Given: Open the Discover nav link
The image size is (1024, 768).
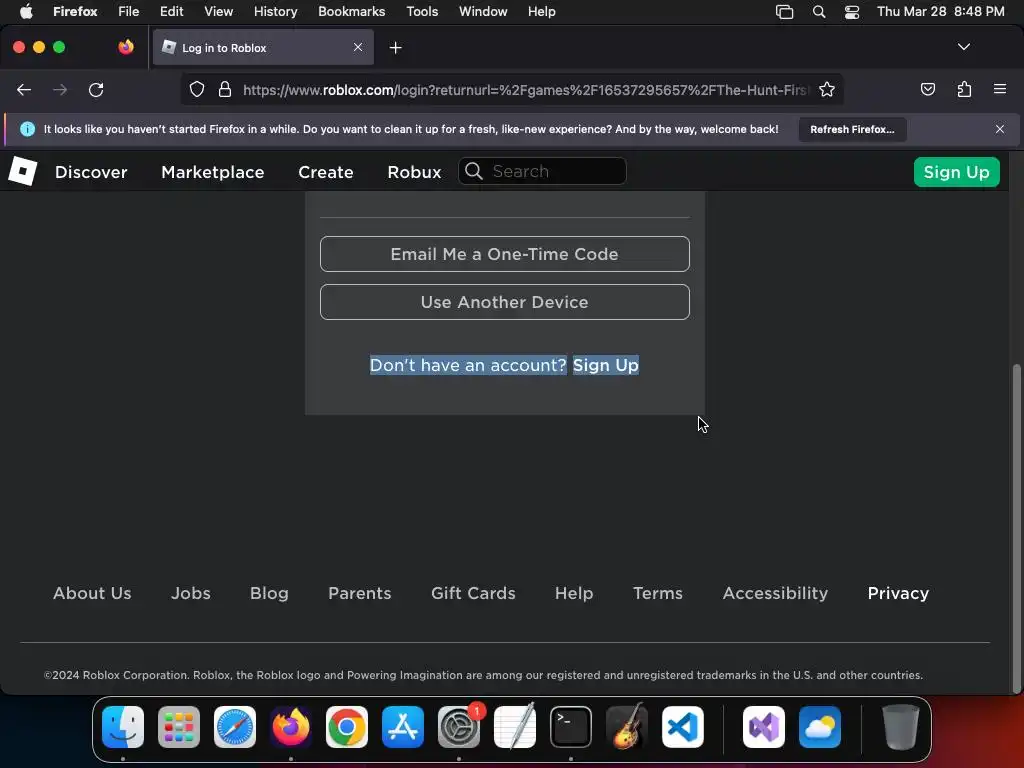Looking at the screenshot, I should (x=91, y=172).
